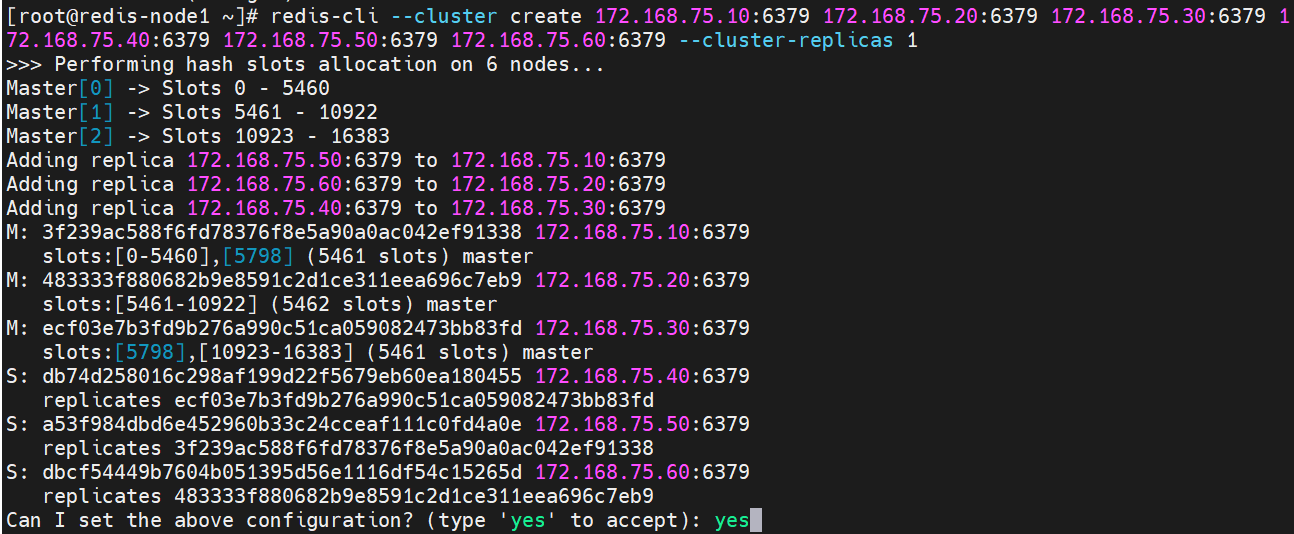Click 172.168.75.50:6379 on the S: line
1294x534 pixels.
coord(642,424)
